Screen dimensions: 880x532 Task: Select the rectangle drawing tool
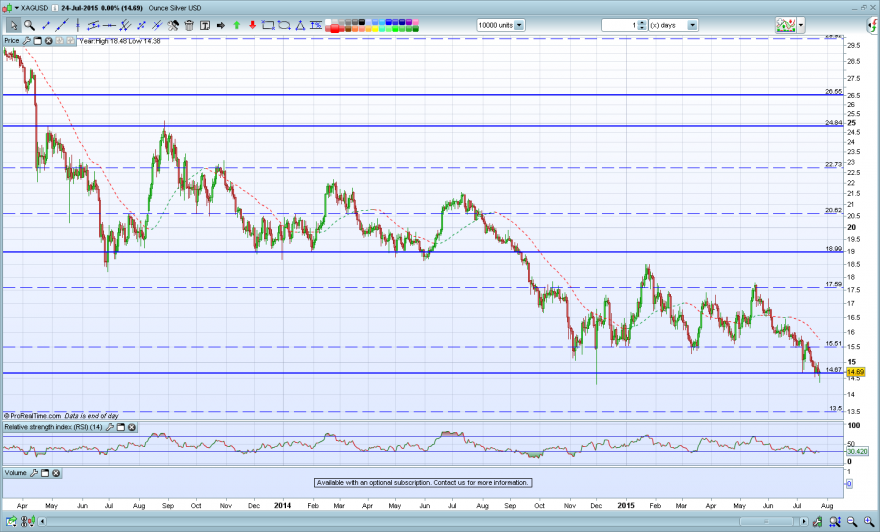[x=268, y=25]
